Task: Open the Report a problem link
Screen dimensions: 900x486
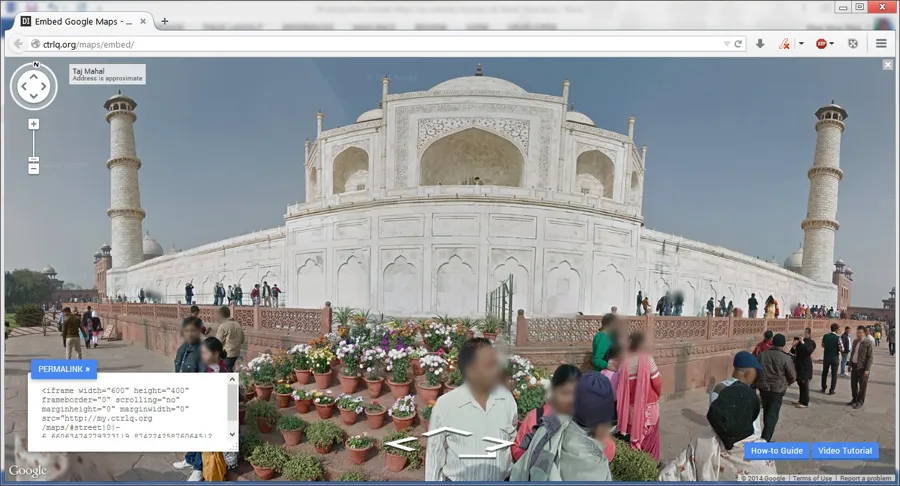Action: (x=866, y=478)
